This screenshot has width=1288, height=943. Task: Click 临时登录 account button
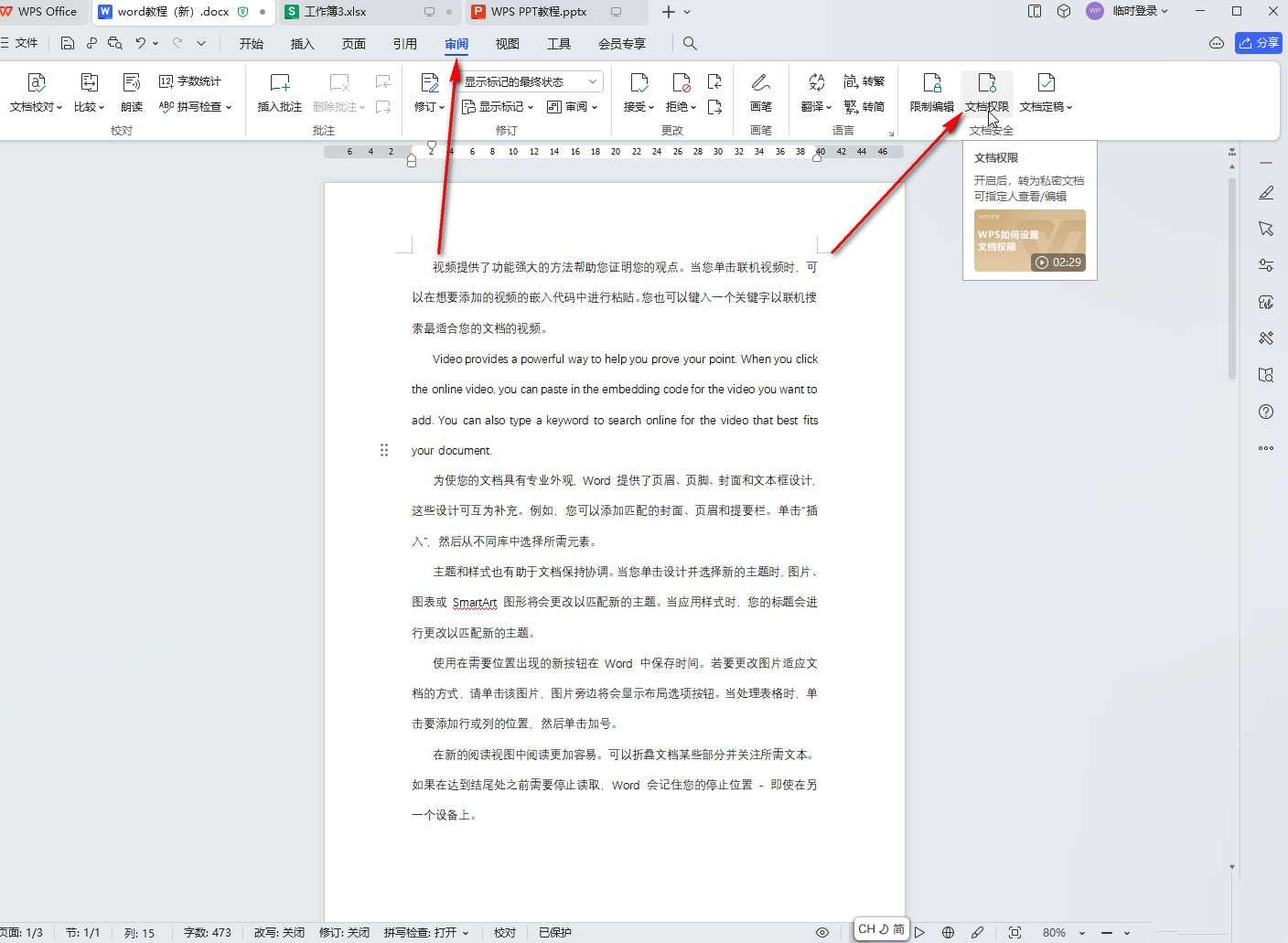(x=1127, y=11)
